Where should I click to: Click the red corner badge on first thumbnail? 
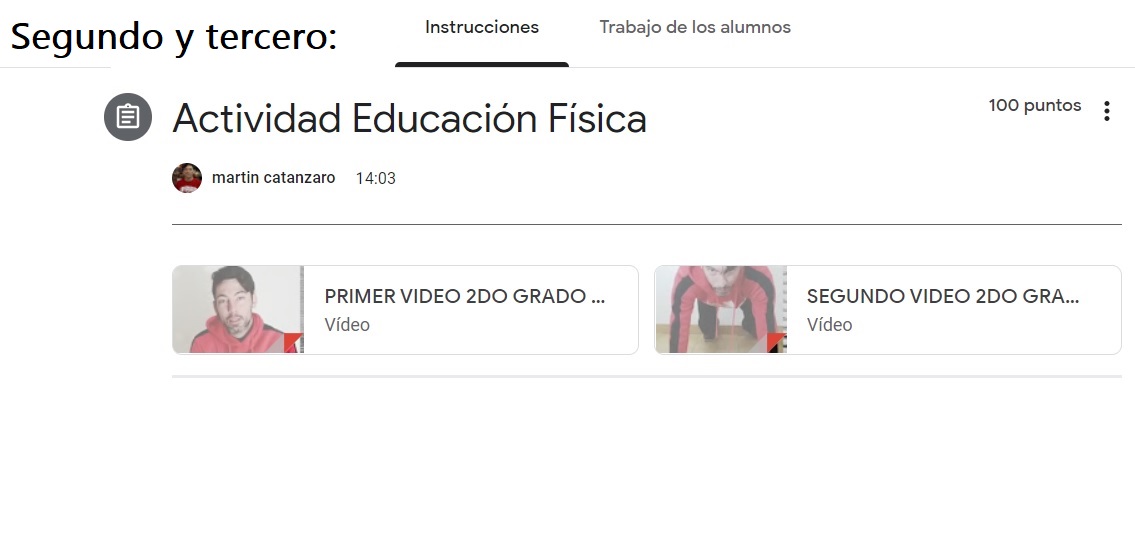(x=292, y=343)
